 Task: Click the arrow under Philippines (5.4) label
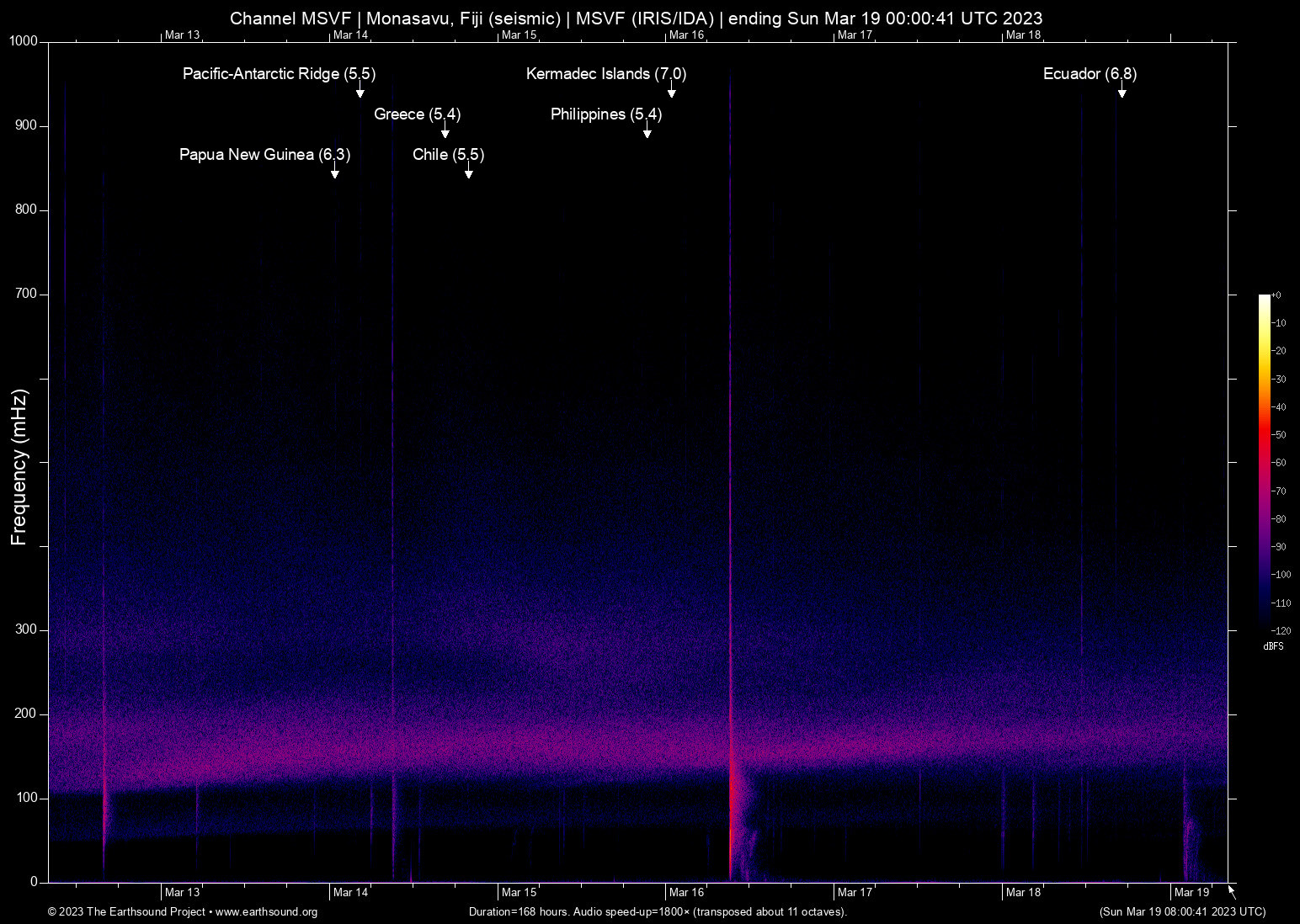(x=647, y=132)
